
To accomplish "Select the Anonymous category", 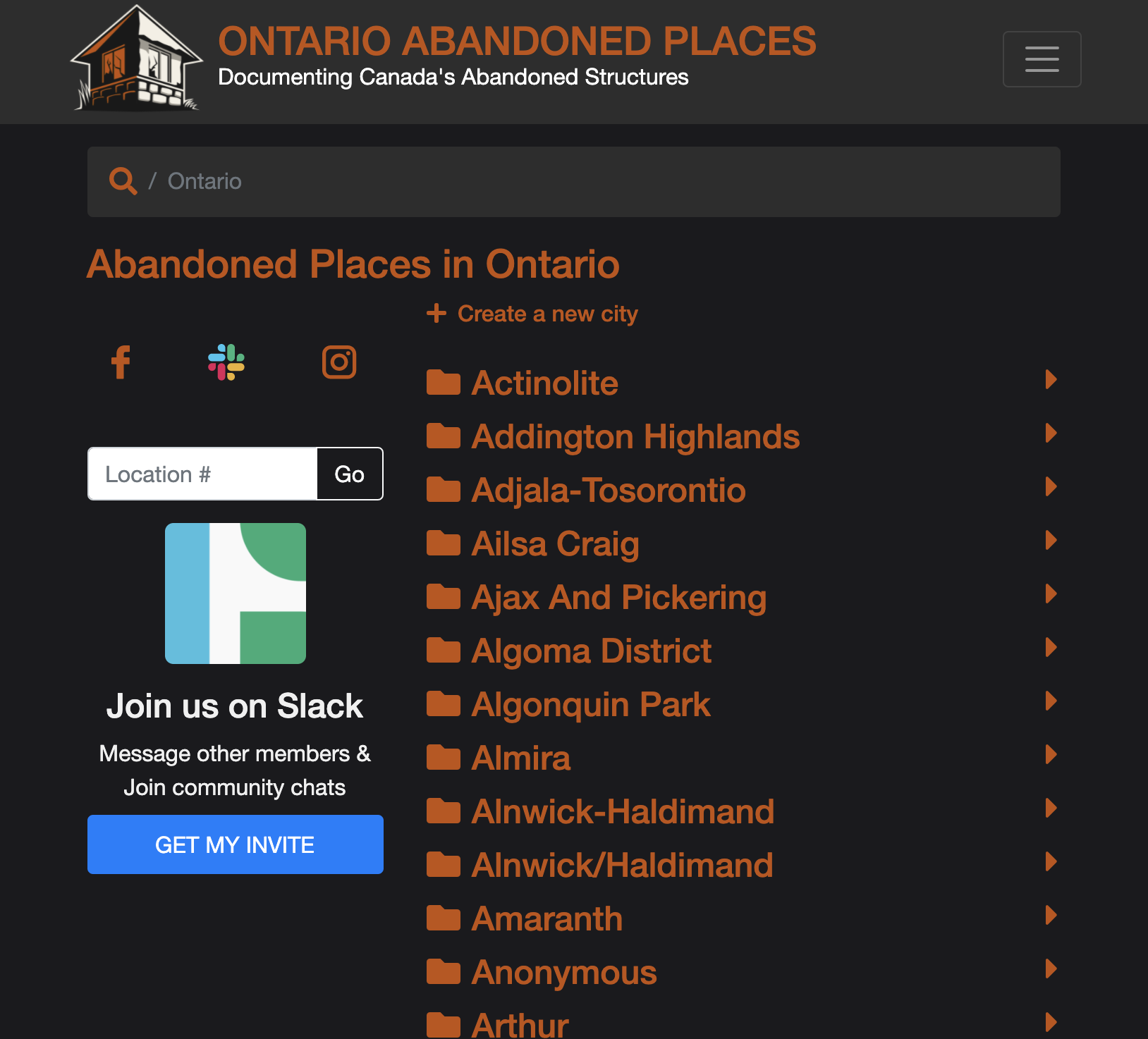I will pos(563,972).
